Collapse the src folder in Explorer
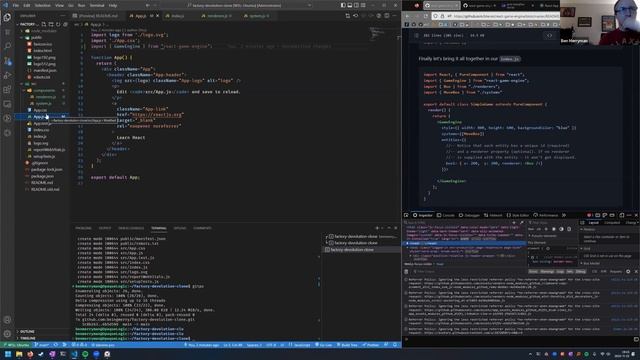Image resolution: width=640 pixels, height=360 pixels. coord(33,84)
